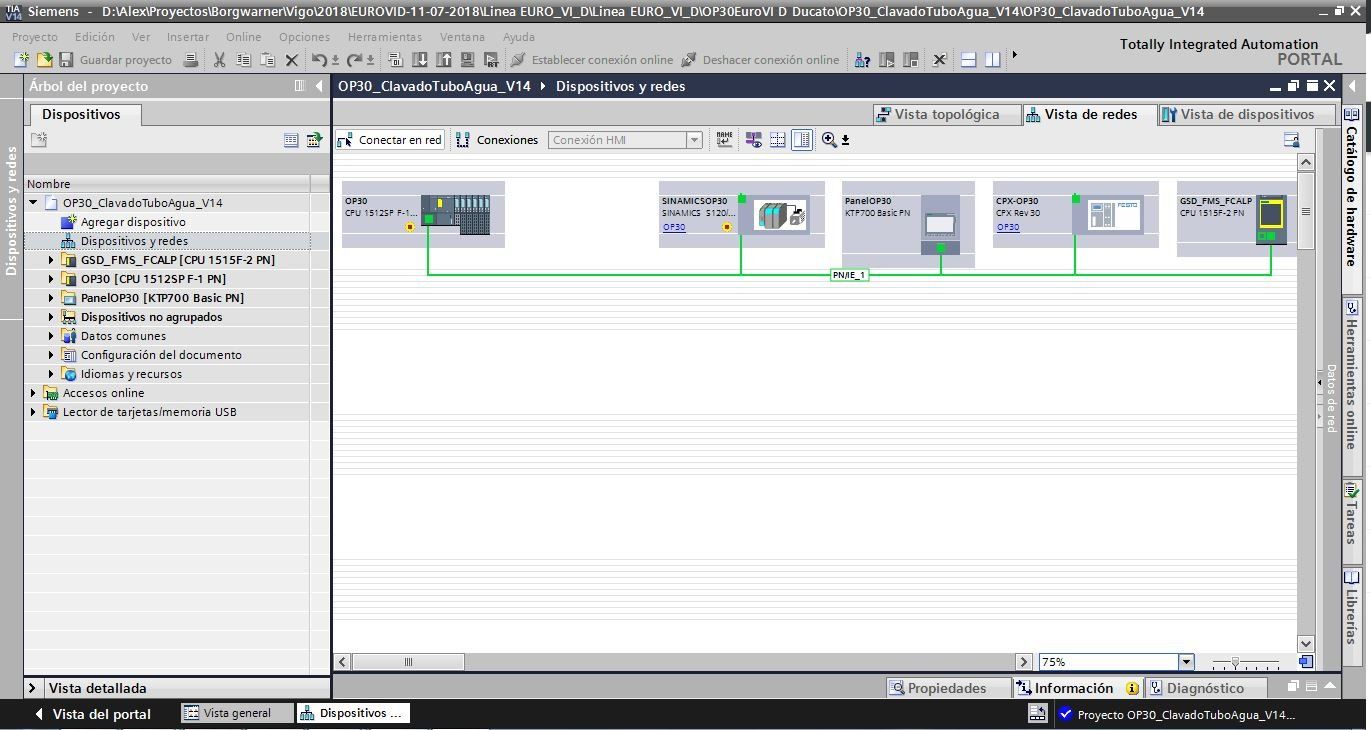Click the Open project icon
This screenshot has width=1371, height=730.
[44, 60]
